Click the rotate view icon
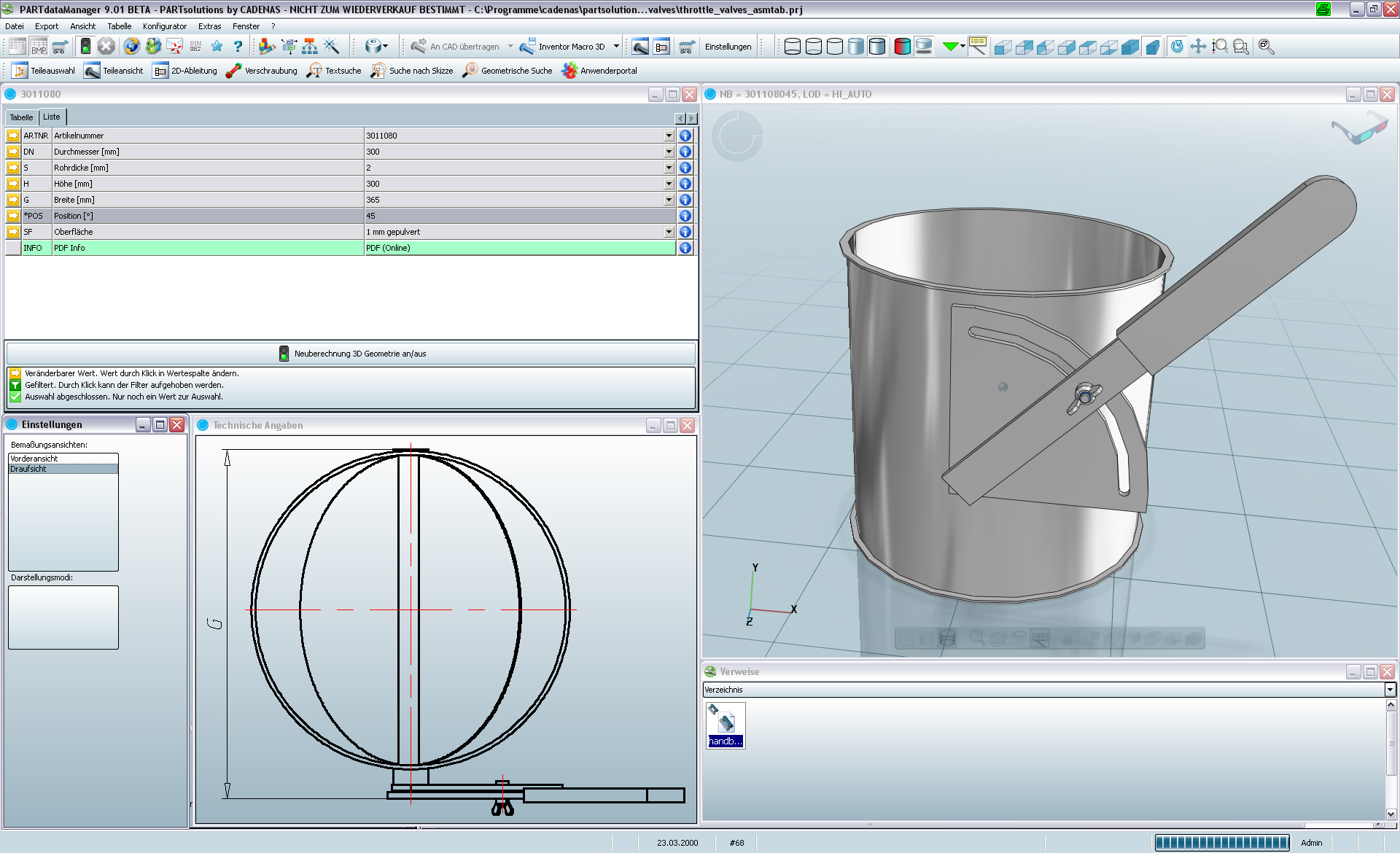 pyautogui.click(x=1177, y=47)
